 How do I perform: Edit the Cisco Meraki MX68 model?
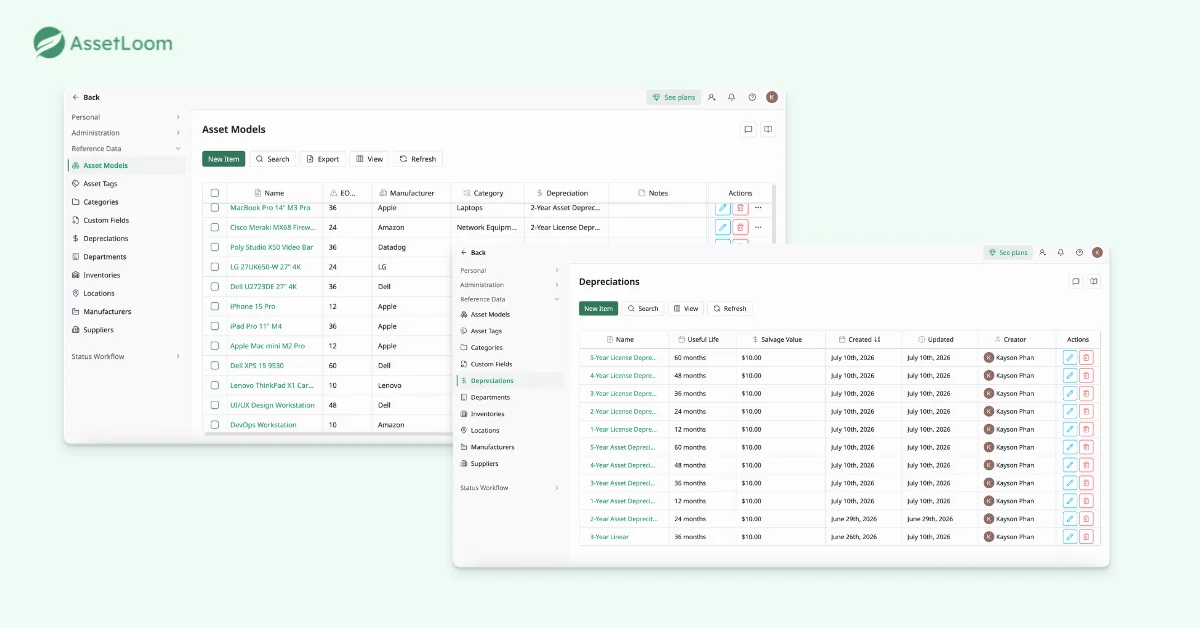[723, 227]
